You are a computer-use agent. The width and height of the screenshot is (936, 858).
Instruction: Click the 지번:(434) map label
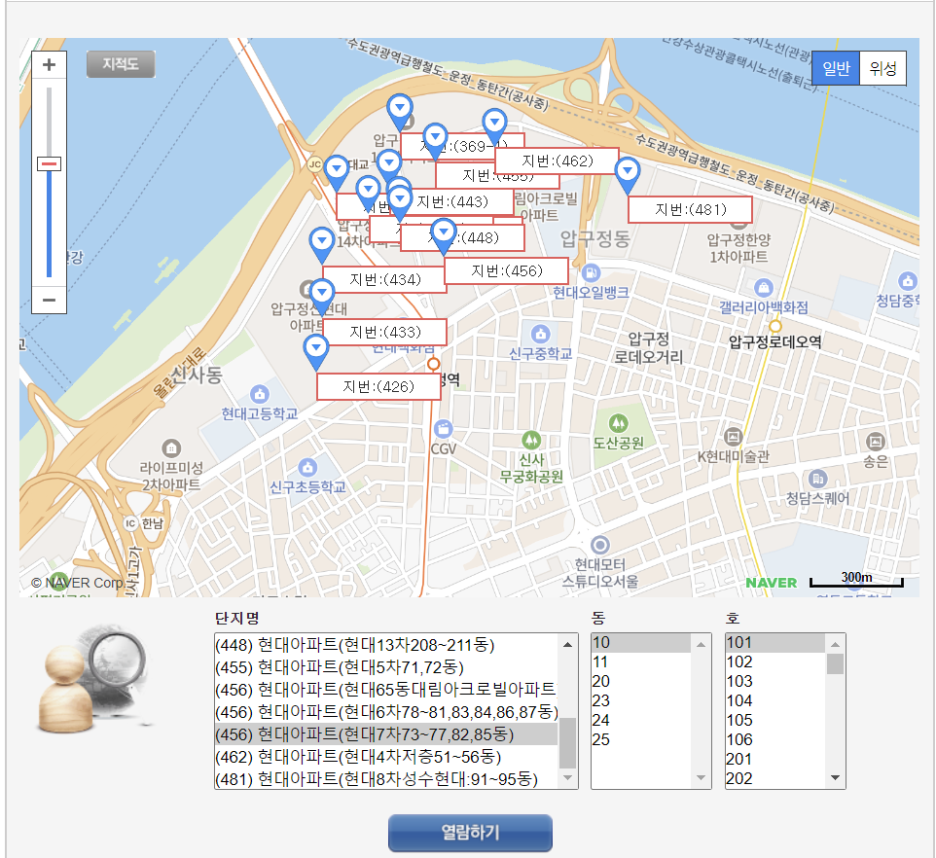pos(384,279)
